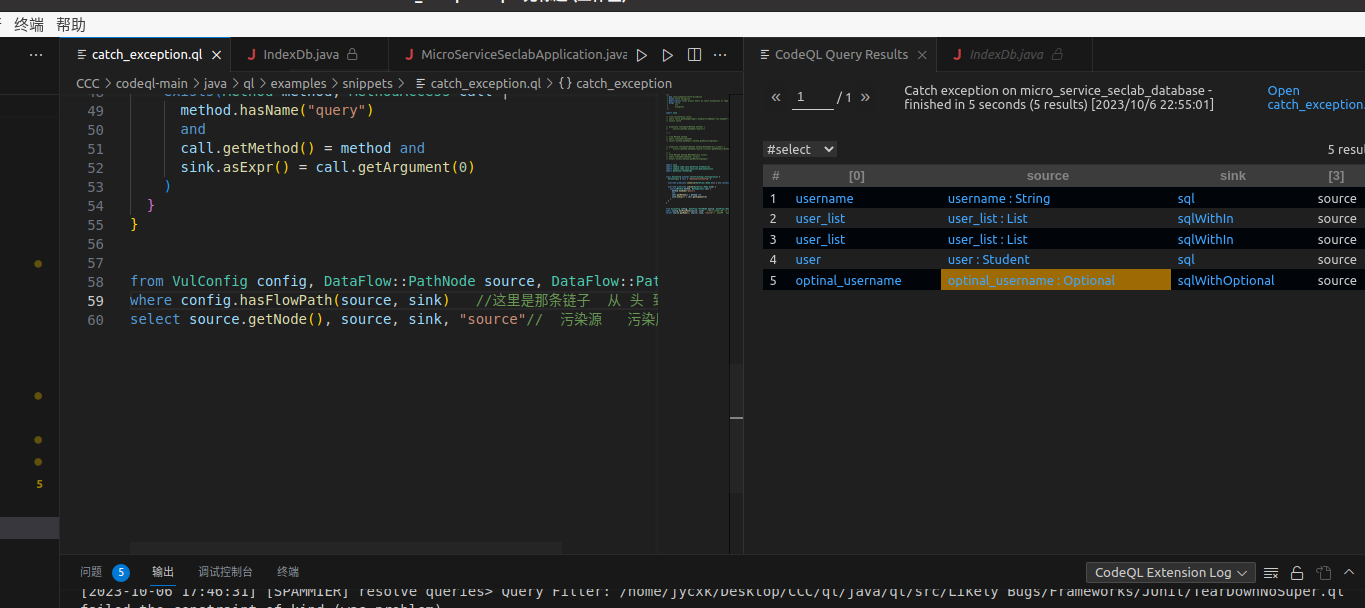1365x608 pixels.
Task: Go to next results page
Action: pos(865,98)
